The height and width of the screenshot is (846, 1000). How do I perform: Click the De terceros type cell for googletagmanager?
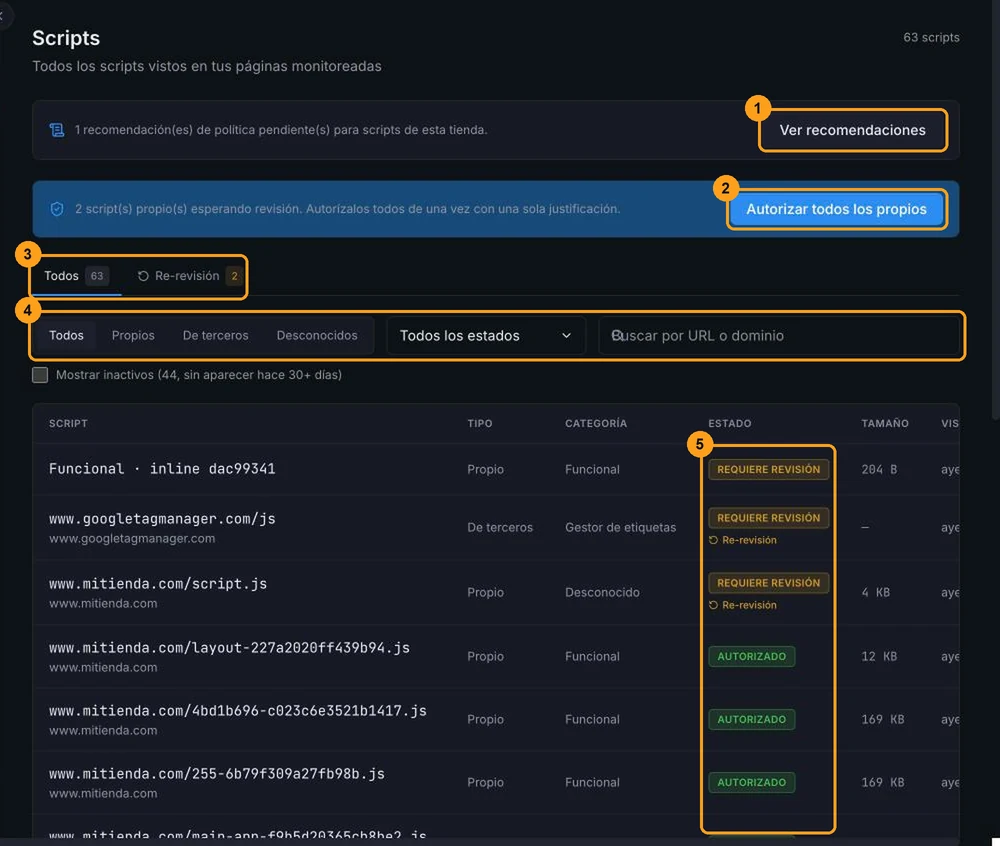point(500,527)
